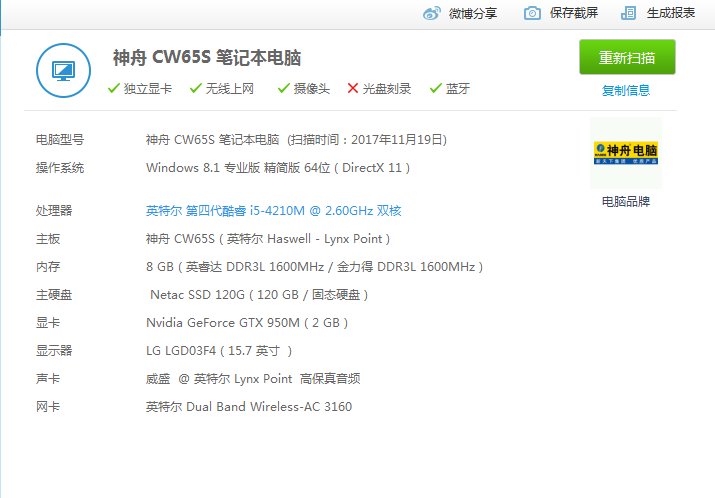Click the 威盛 Lynx Point 高保真音频 value
This screenshot has width=715, height=498.
tap(253, 379)
